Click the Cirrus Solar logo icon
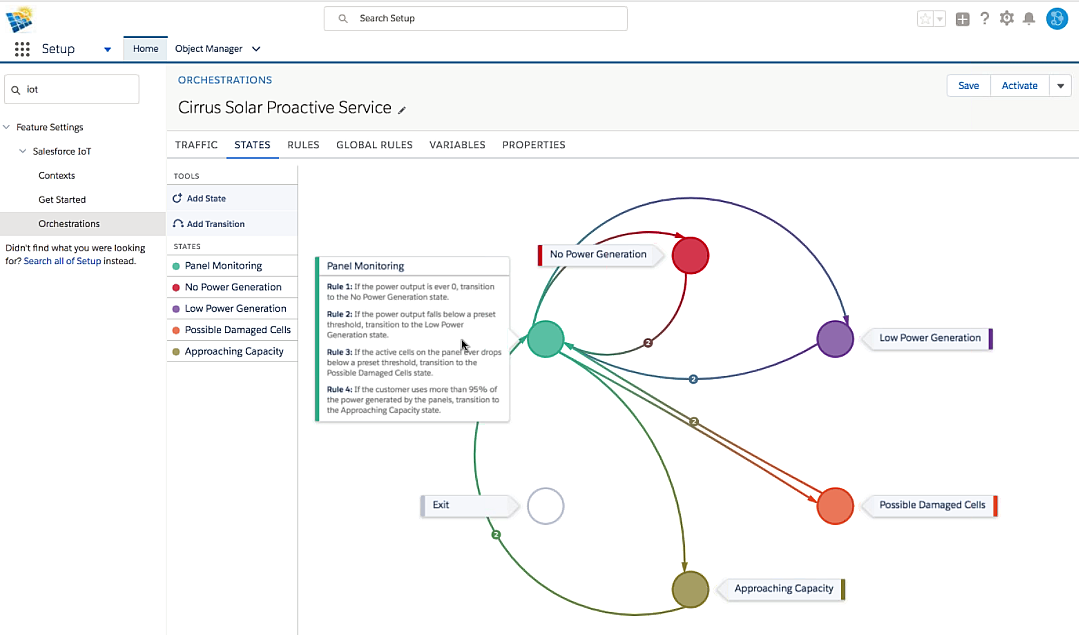Image resolution: width=1079 pixels, height=635 pixels. [x=20, y=19]
